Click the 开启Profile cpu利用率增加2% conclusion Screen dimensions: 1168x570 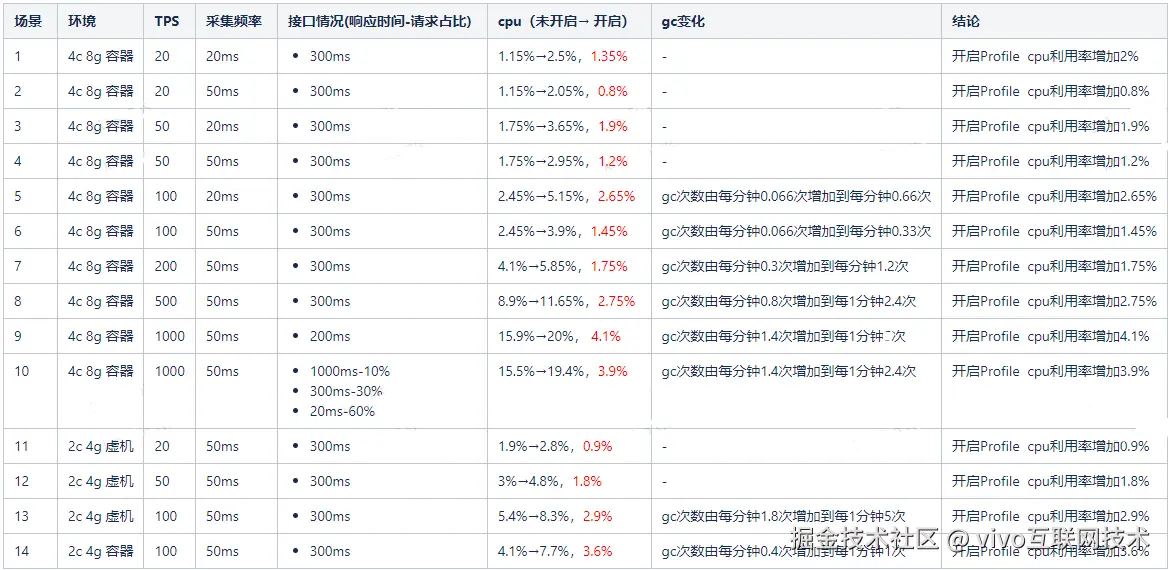(1045, 56)
